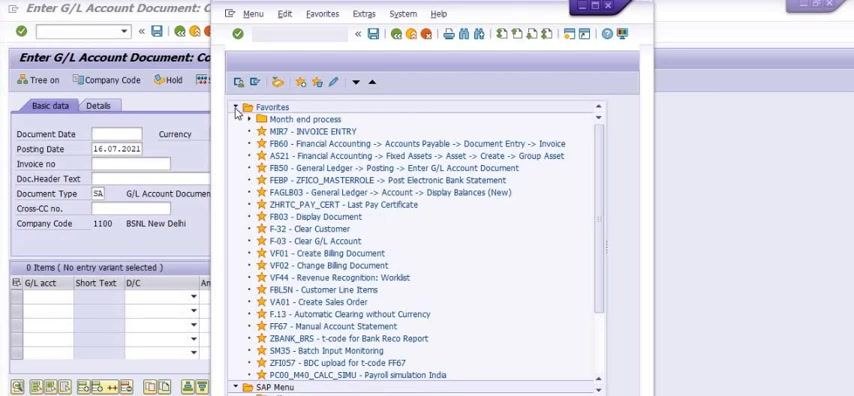Click the Save icon in Enter G/L Account Document window

(x=157, y=32)
